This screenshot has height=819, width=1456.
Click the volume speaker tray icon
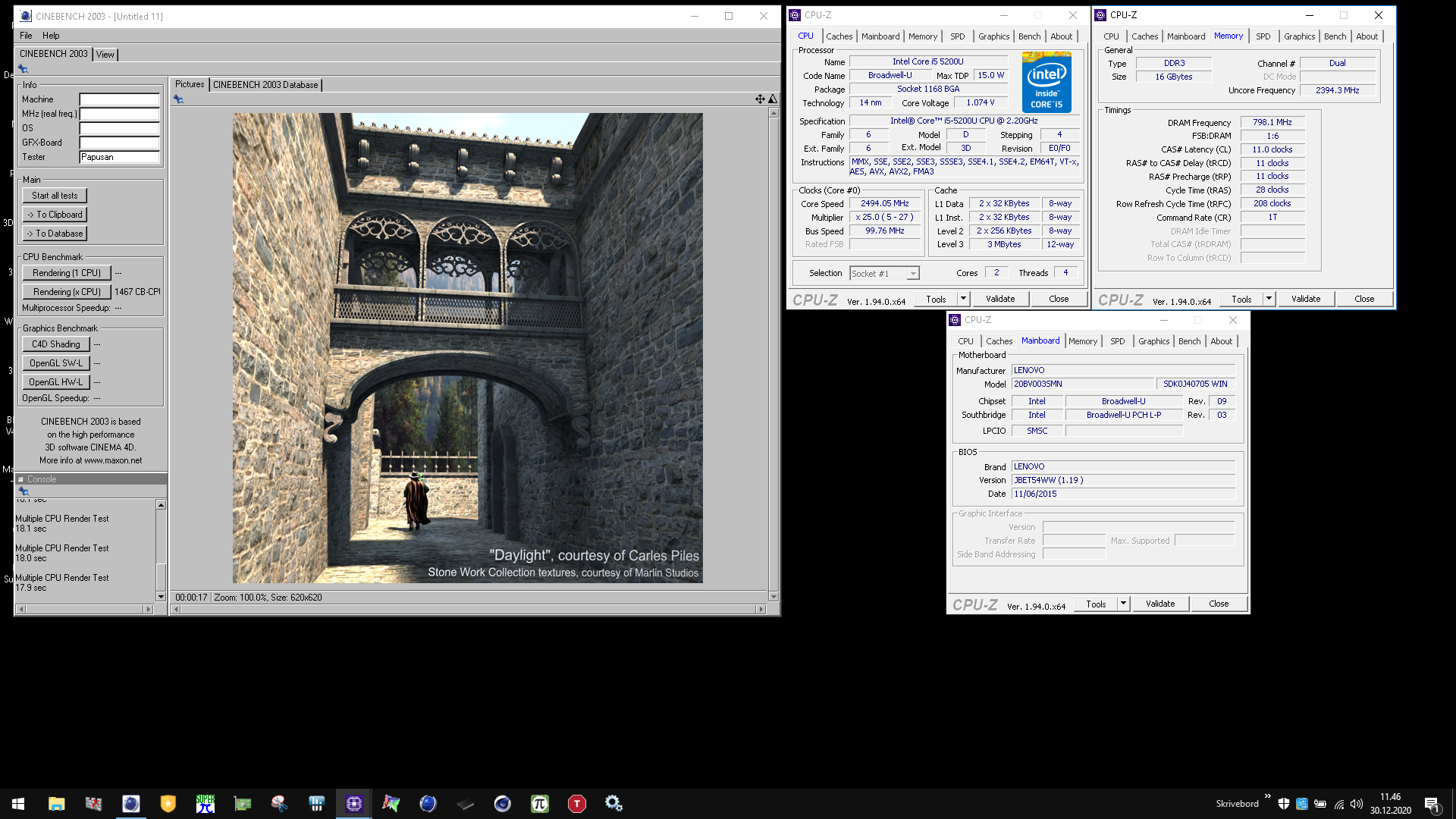click(1357, 804)
